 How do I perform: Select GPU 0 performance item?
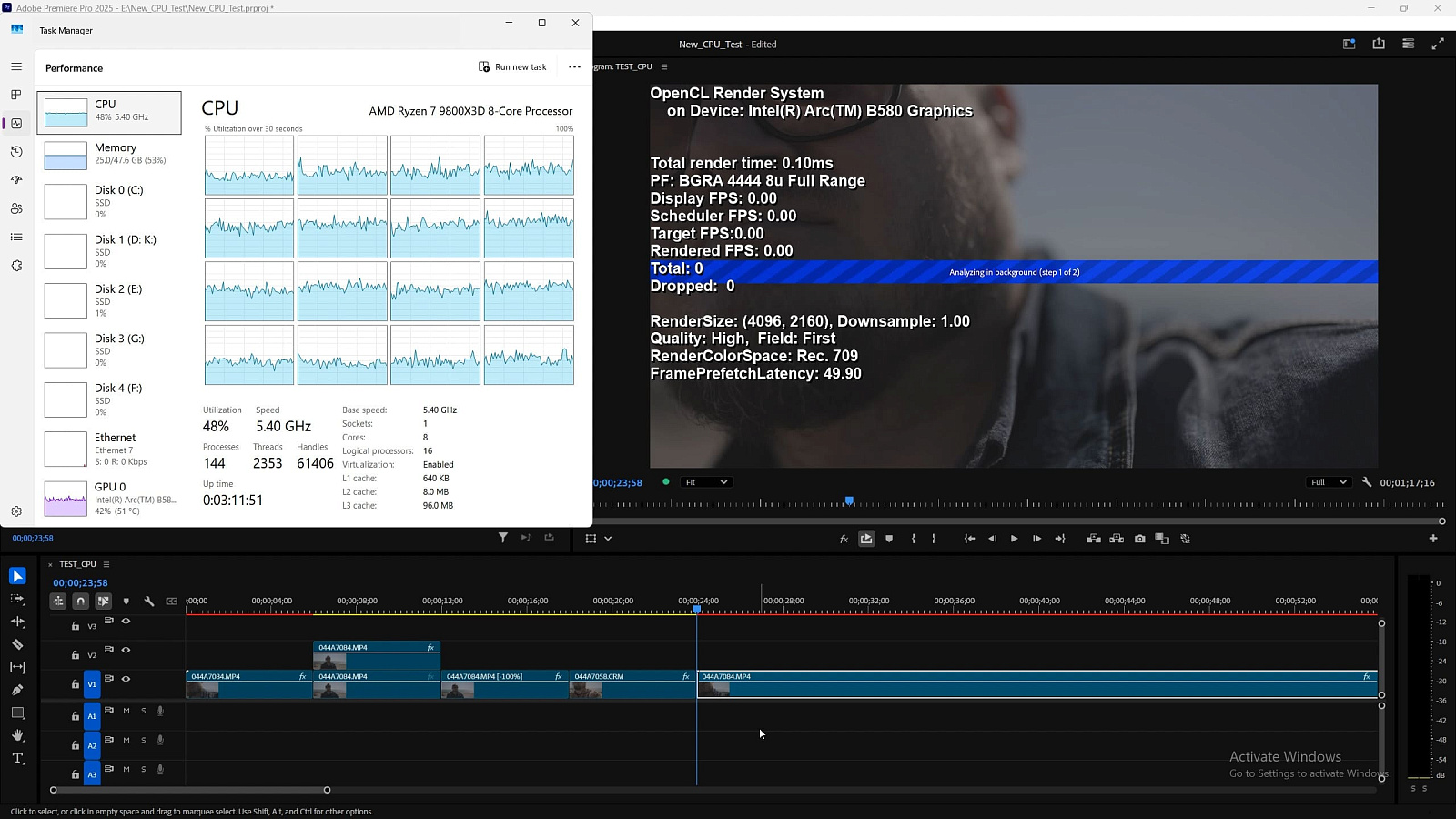click(x=109, y=499)
